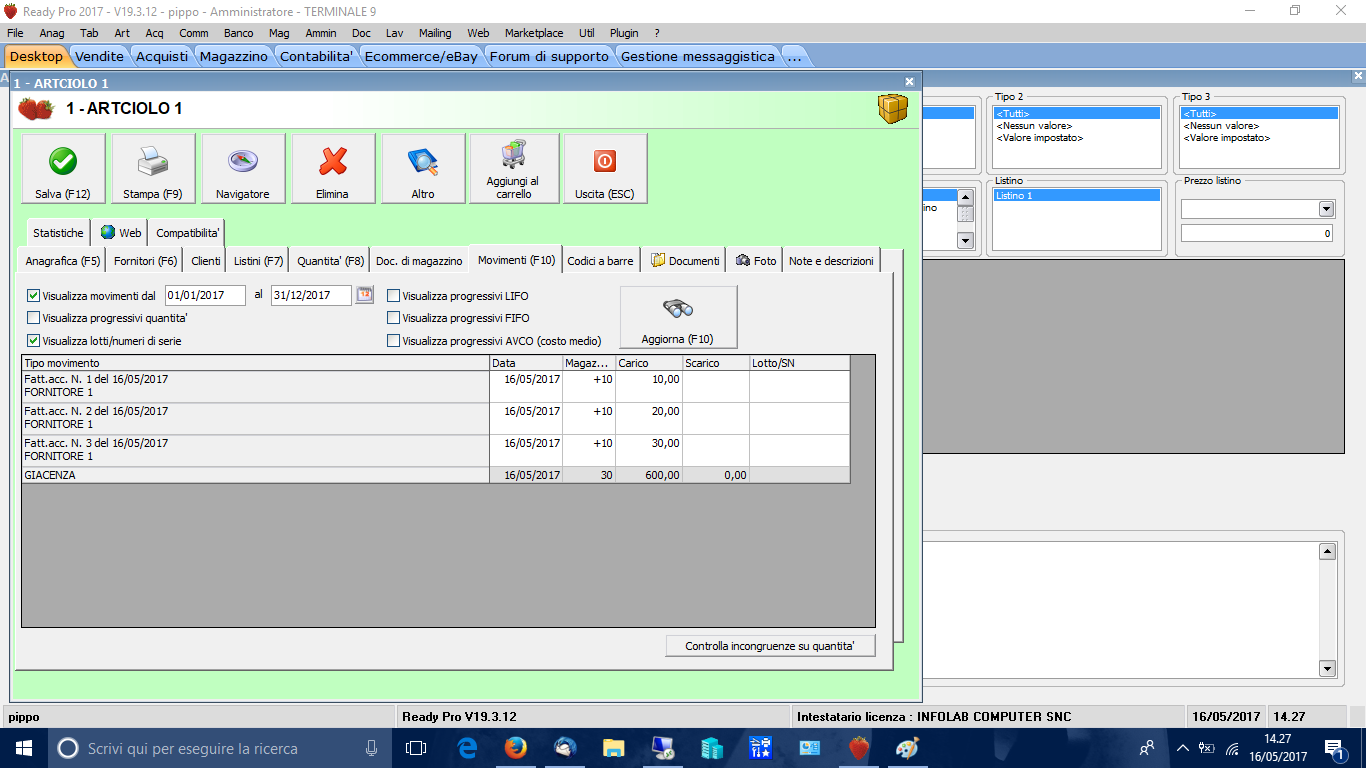Screen dimensions: 1366x768
Task: Open the overflow '...' tab menu
Action: [794, 56]
